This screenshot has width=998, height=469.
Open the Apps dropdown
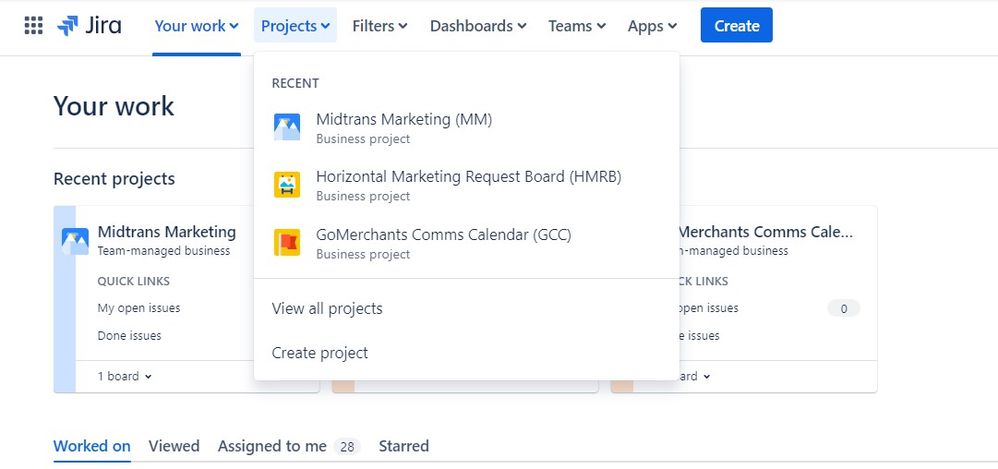click(x=652, y=26)
